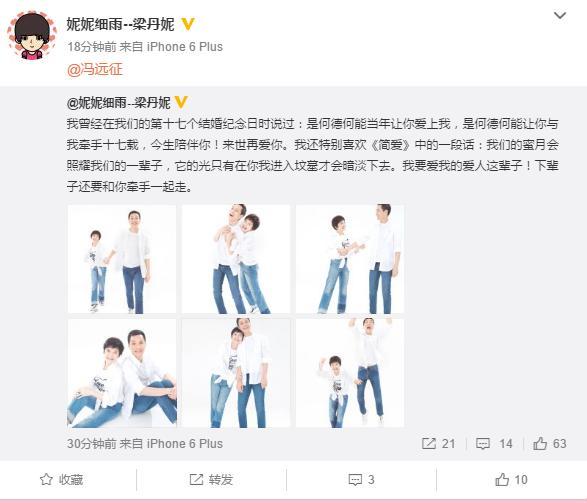Like this post using thumbs-up with 10
Image resolution: width=587 pixels, height=503 pixels.
pos(511,479)
